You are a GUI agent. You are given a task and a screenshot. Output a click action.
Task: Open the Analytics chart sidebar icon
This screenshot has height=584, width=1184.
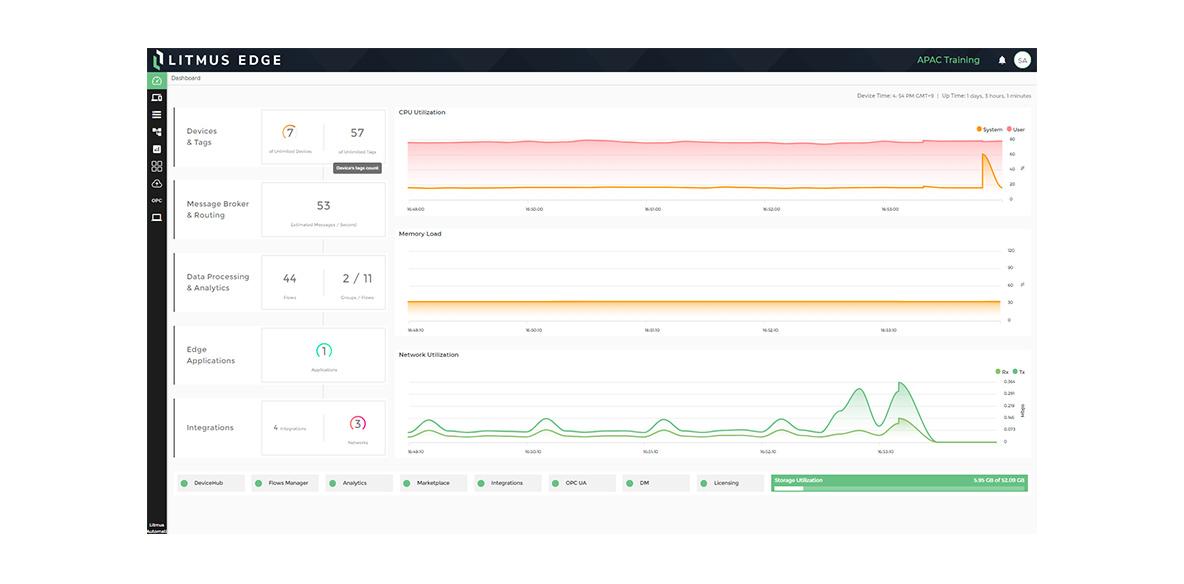tap(157, 149)
